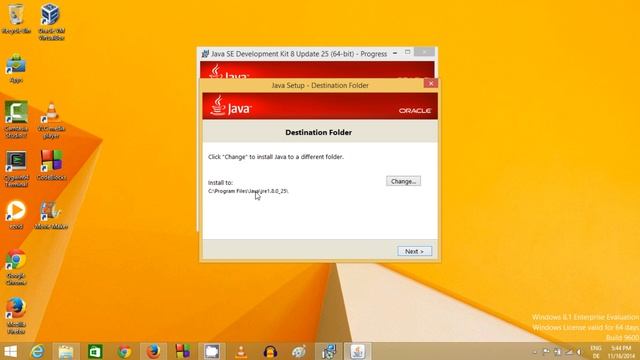Image resolution: width=640 pixels, height=360 pixels.
Task: Open the globe-like app icon in taskbar
Action: (x=299, y=351)
